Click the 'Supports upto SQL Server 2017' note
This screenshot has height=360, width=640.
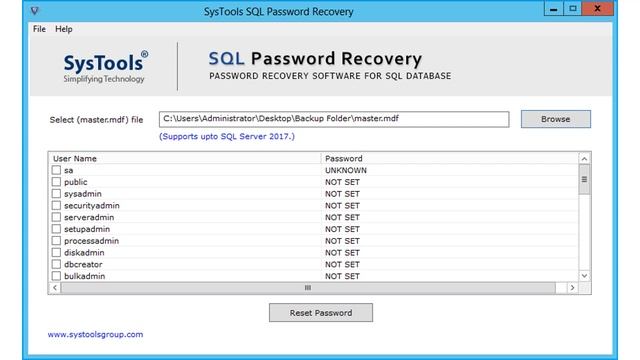[227, 136]
